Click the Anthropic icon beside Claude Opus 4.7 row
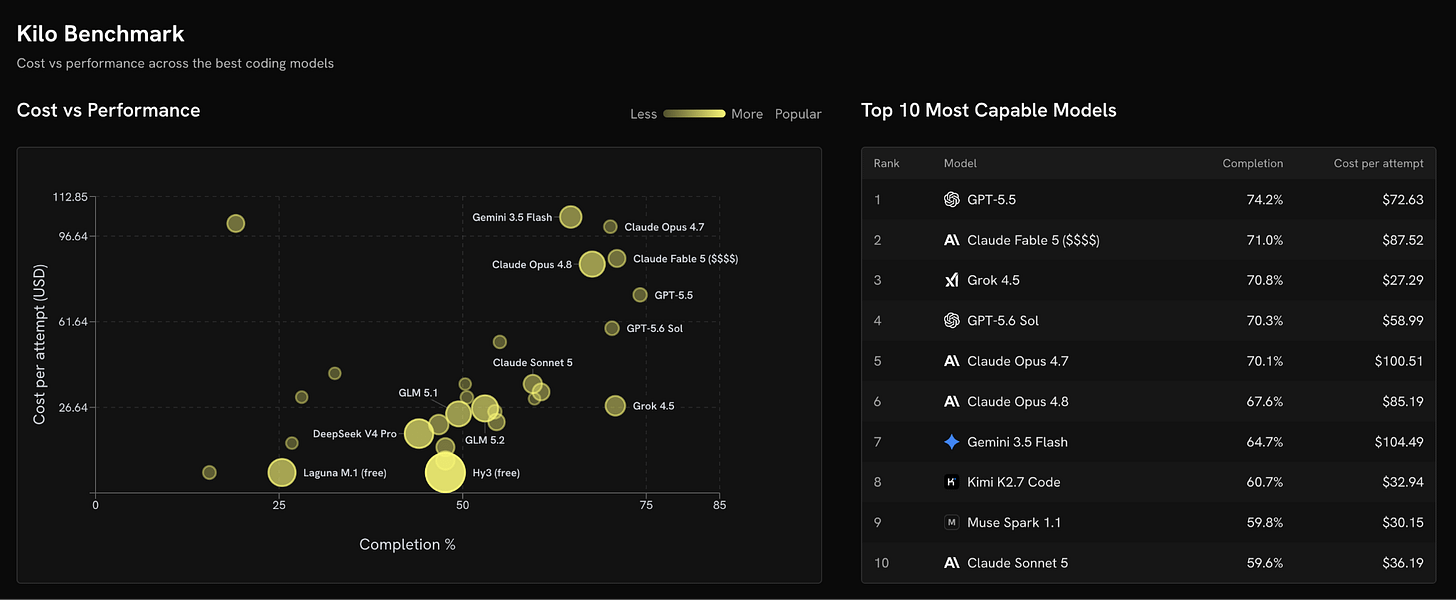 pos(952,361)
